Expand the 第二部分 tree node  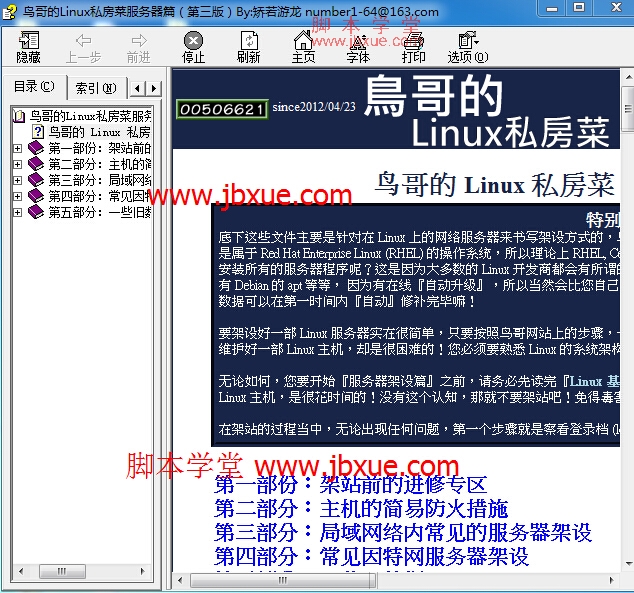[17, 165]
